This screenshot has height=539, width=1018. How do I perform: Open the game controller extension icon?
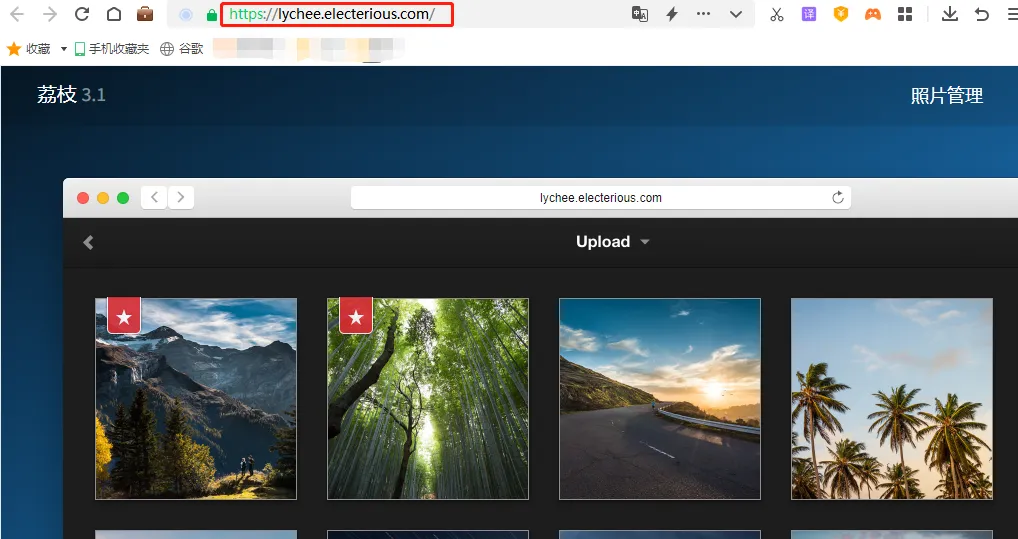(x=873, y=14)
